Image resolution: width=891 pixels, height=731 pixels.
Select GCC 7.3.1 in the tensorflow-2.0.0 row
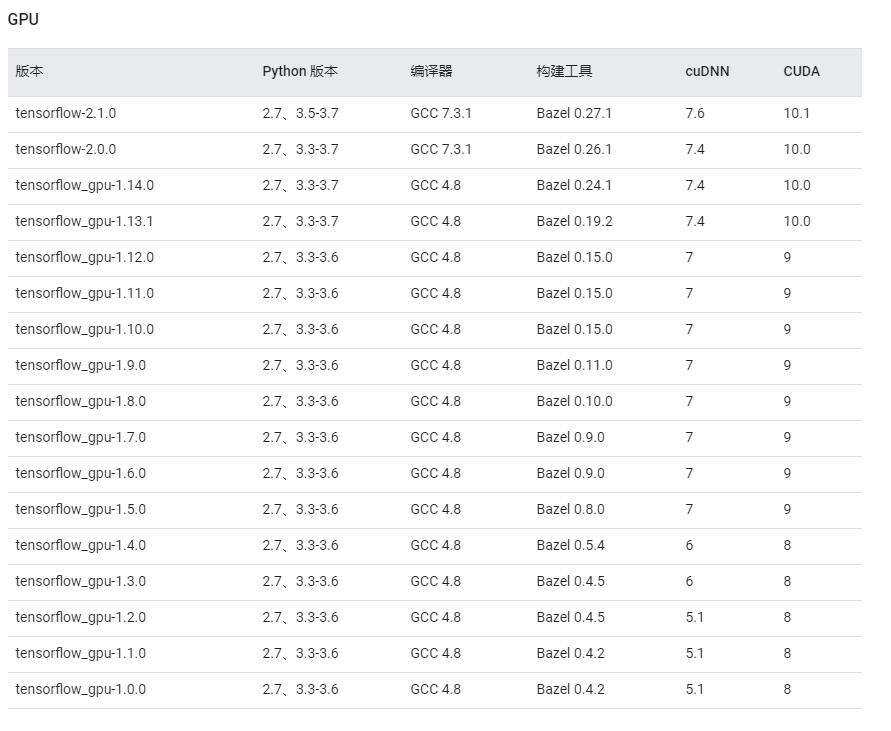(441, 149)
